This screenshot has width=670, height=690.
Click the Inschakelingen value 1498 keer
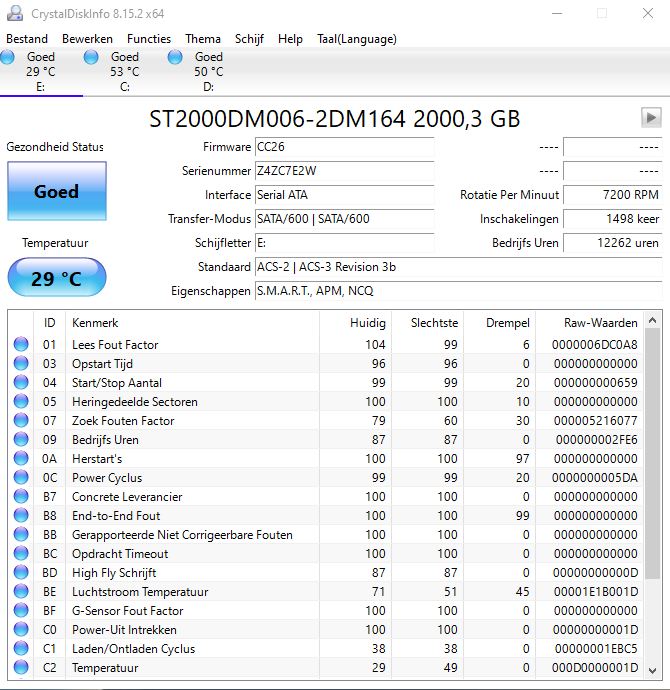pos(612,219)
